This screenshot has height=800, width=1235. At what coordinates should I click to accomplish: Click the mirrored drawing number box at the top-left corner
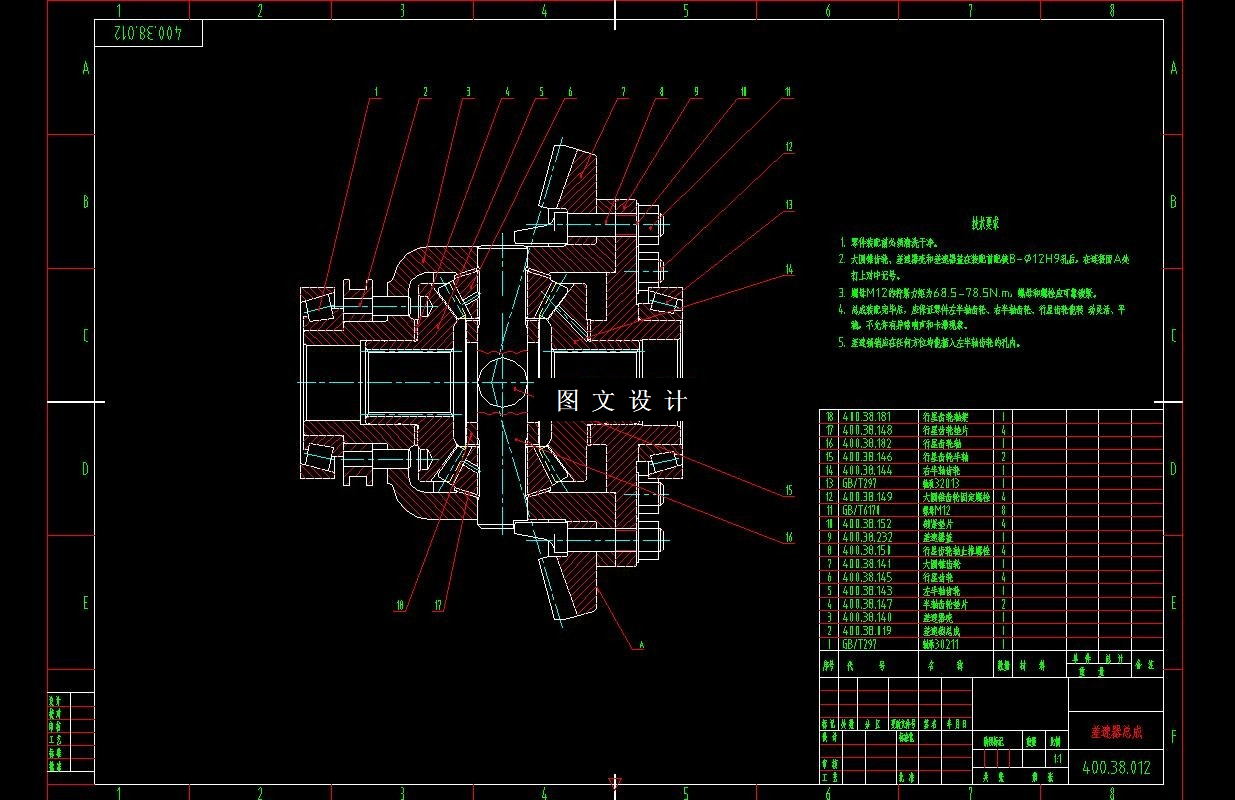click(x=148, y=33)
